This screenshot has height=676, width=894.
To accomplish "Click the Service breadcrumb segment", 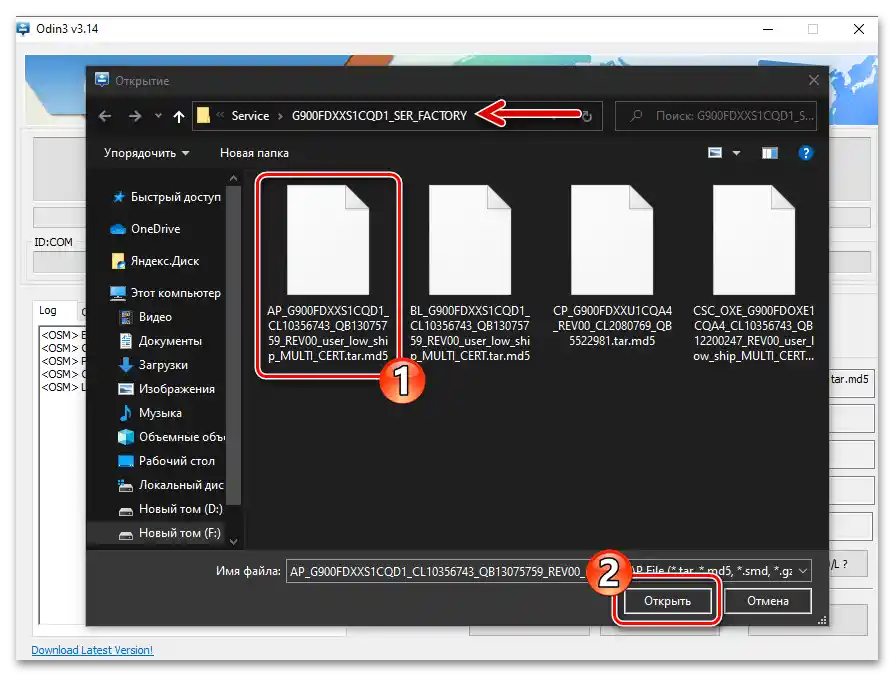I will 250,116.
